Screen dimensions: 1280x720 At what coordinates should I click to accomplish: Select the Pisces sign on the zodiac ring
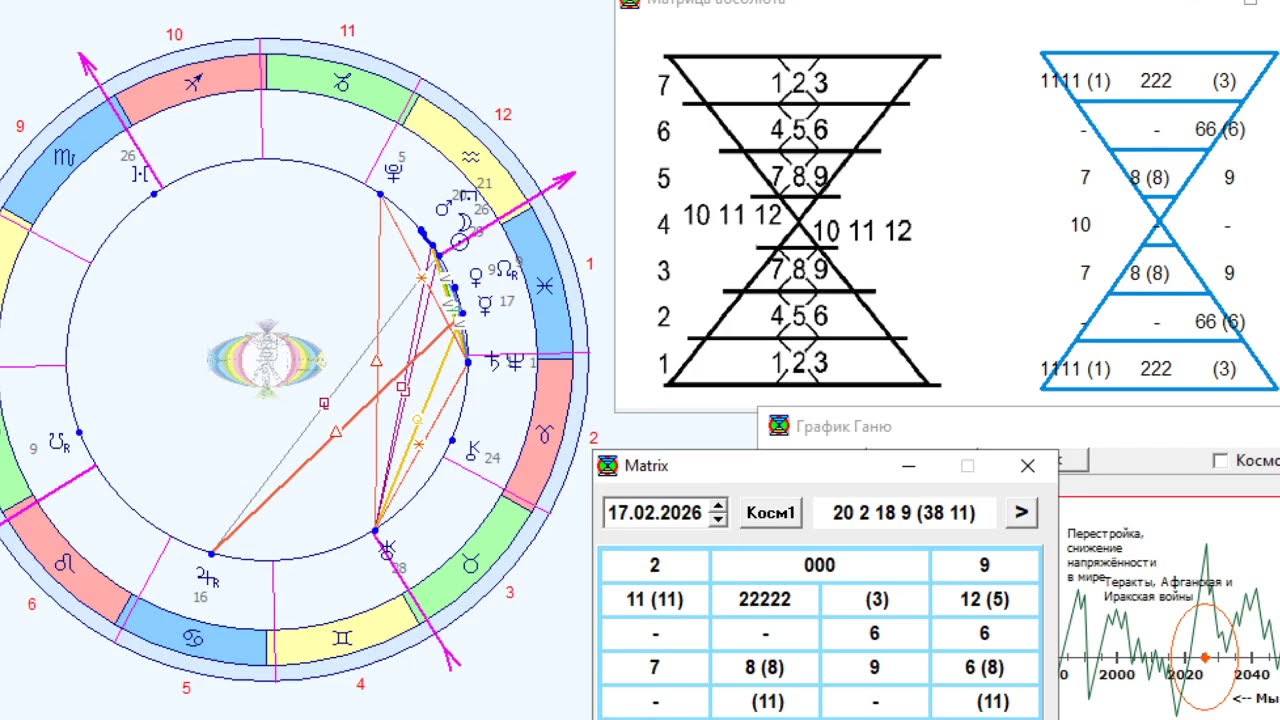544,286
